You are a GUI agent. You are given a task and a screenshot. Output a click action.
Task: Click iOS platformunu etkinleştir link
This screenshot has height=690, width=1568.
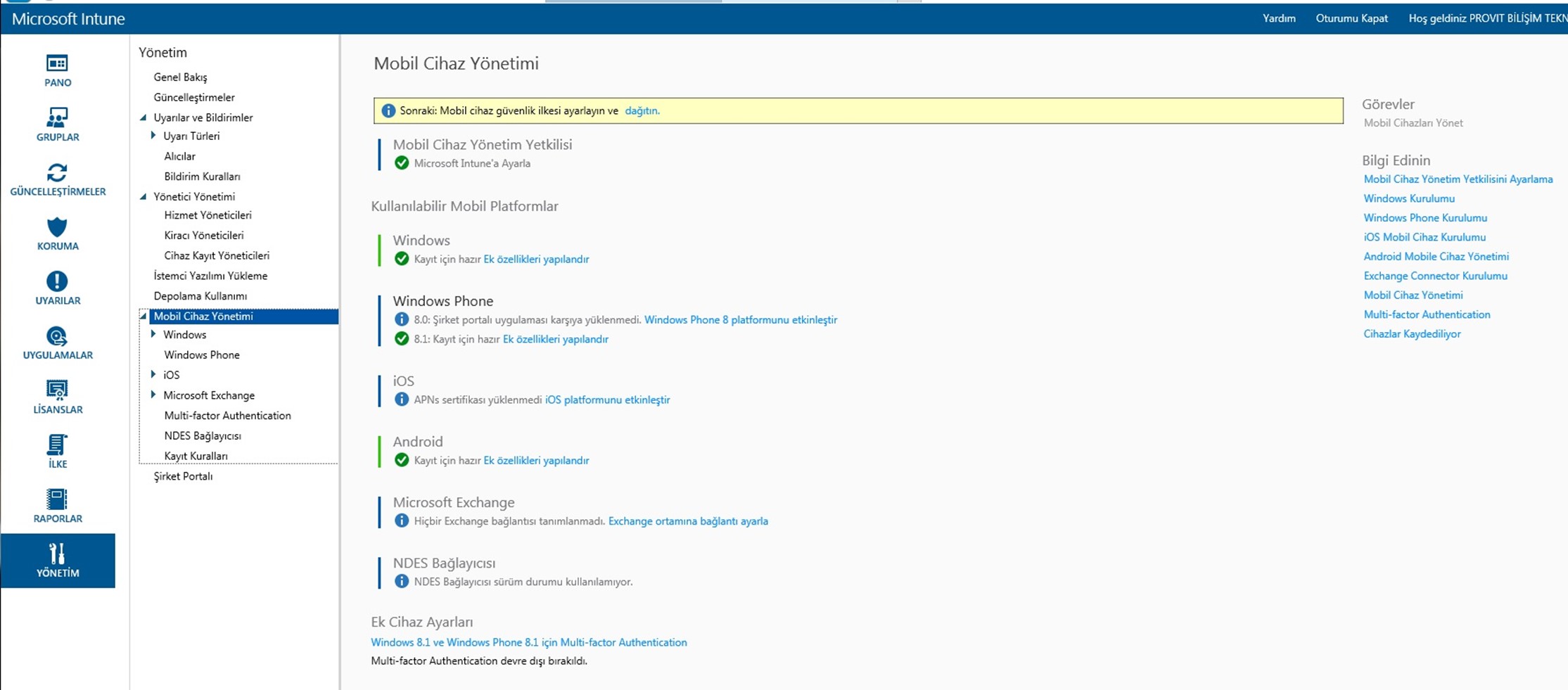click(x=607, y=400)
